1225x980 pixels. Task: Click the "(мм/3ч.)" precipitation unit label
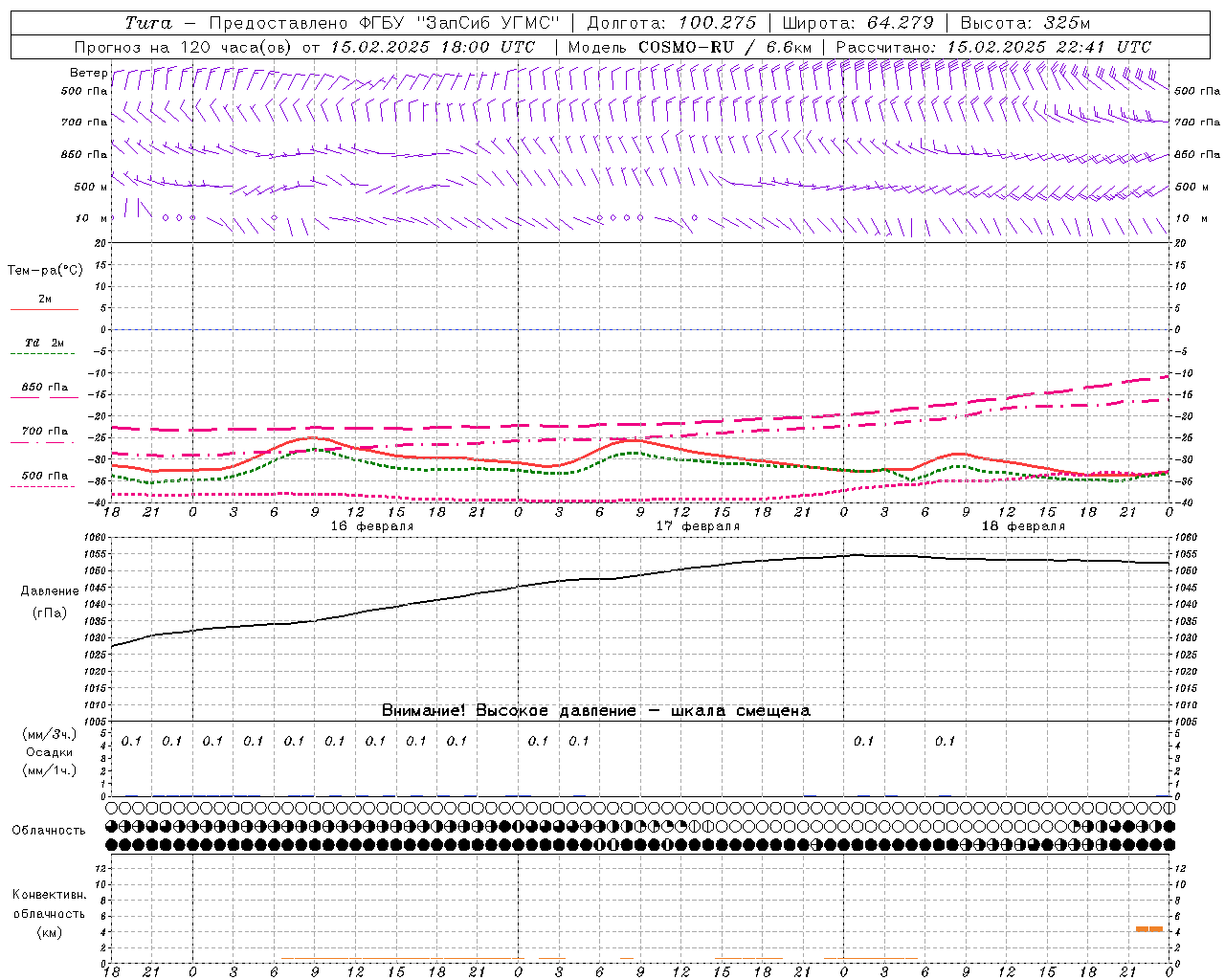coord(50,734)
